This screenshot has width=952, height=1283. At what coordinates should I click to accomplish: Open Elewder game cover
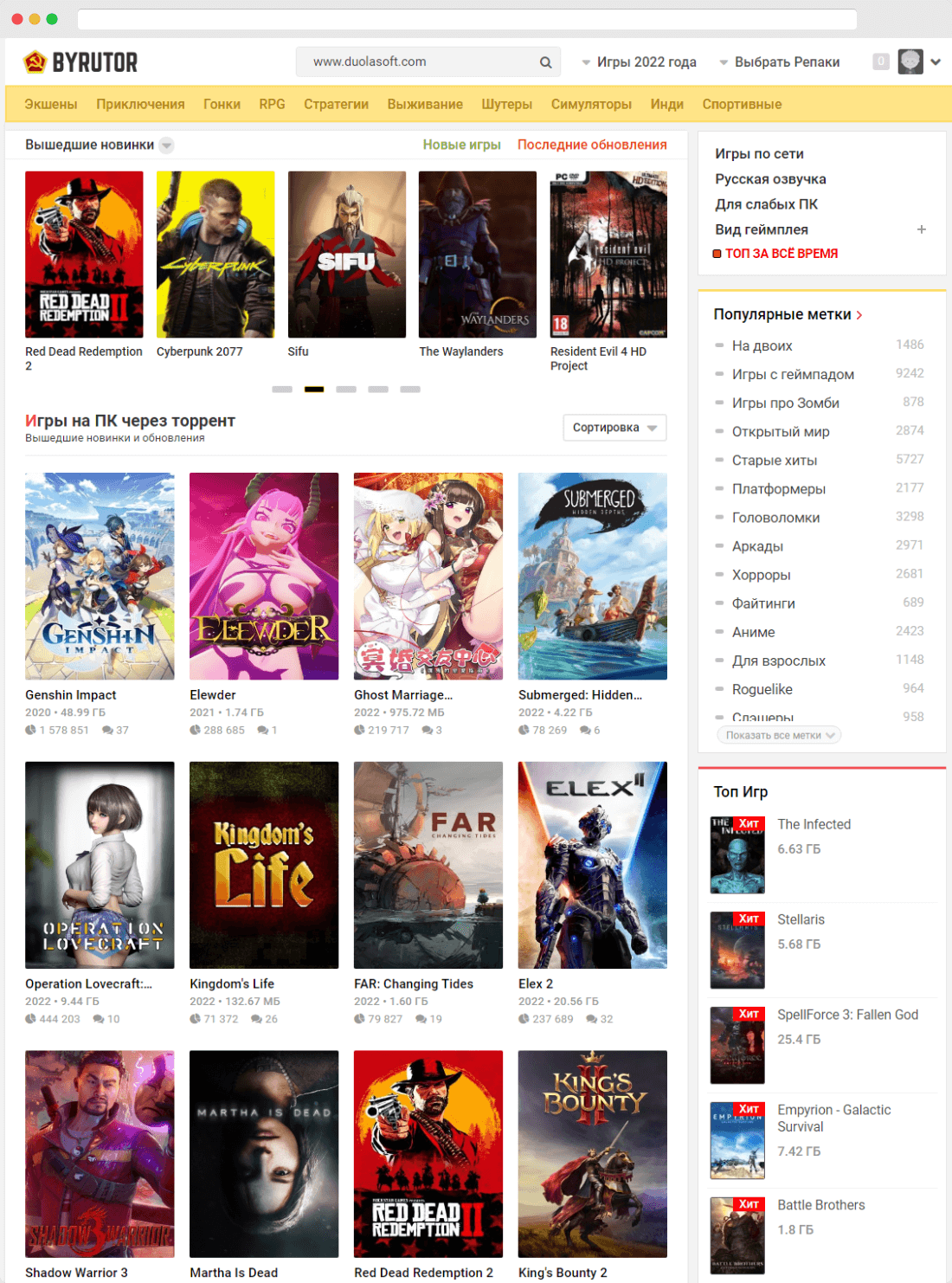[264, 577]
